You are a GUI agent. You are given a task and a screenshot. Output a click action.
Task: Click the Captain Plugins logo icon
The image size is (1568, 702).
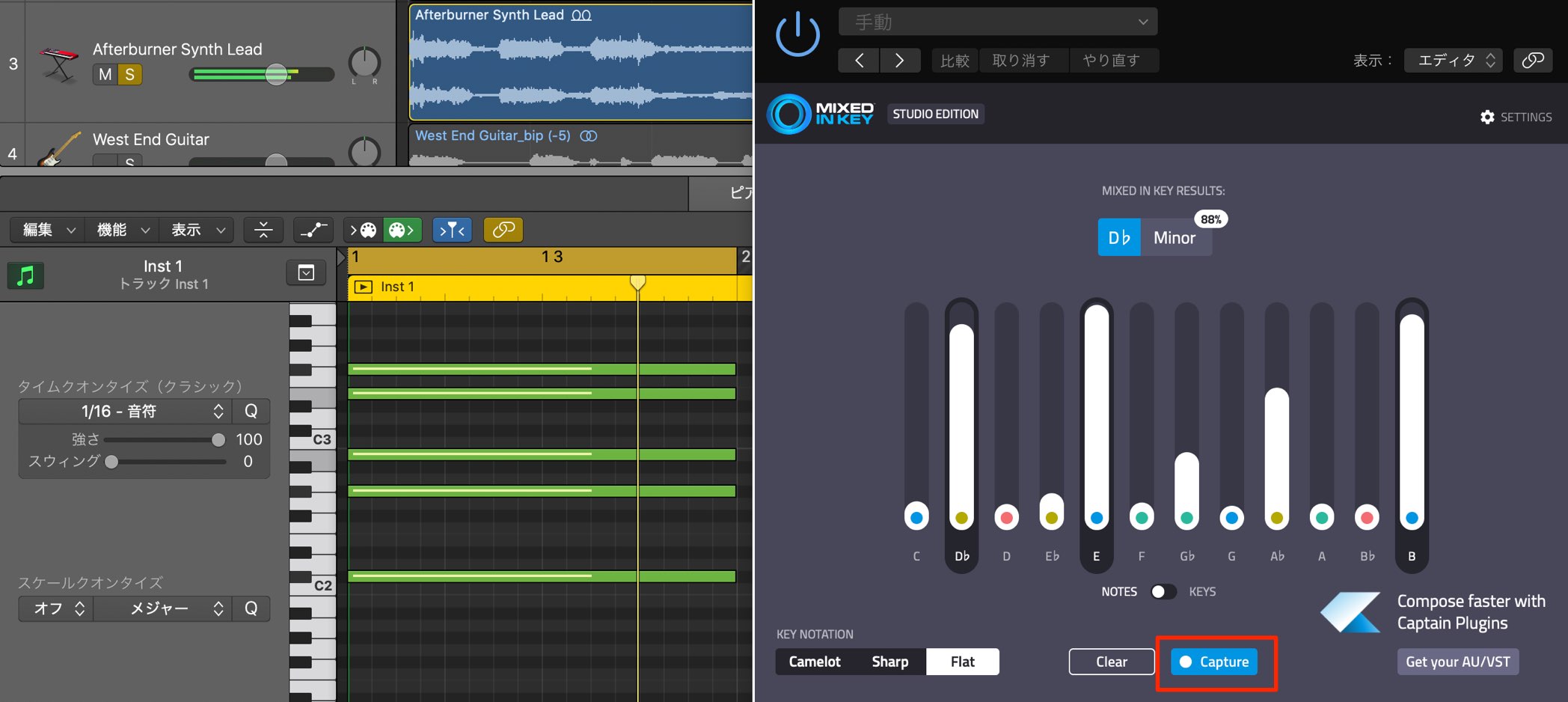pyautogui.click(x=1351, y=612)
